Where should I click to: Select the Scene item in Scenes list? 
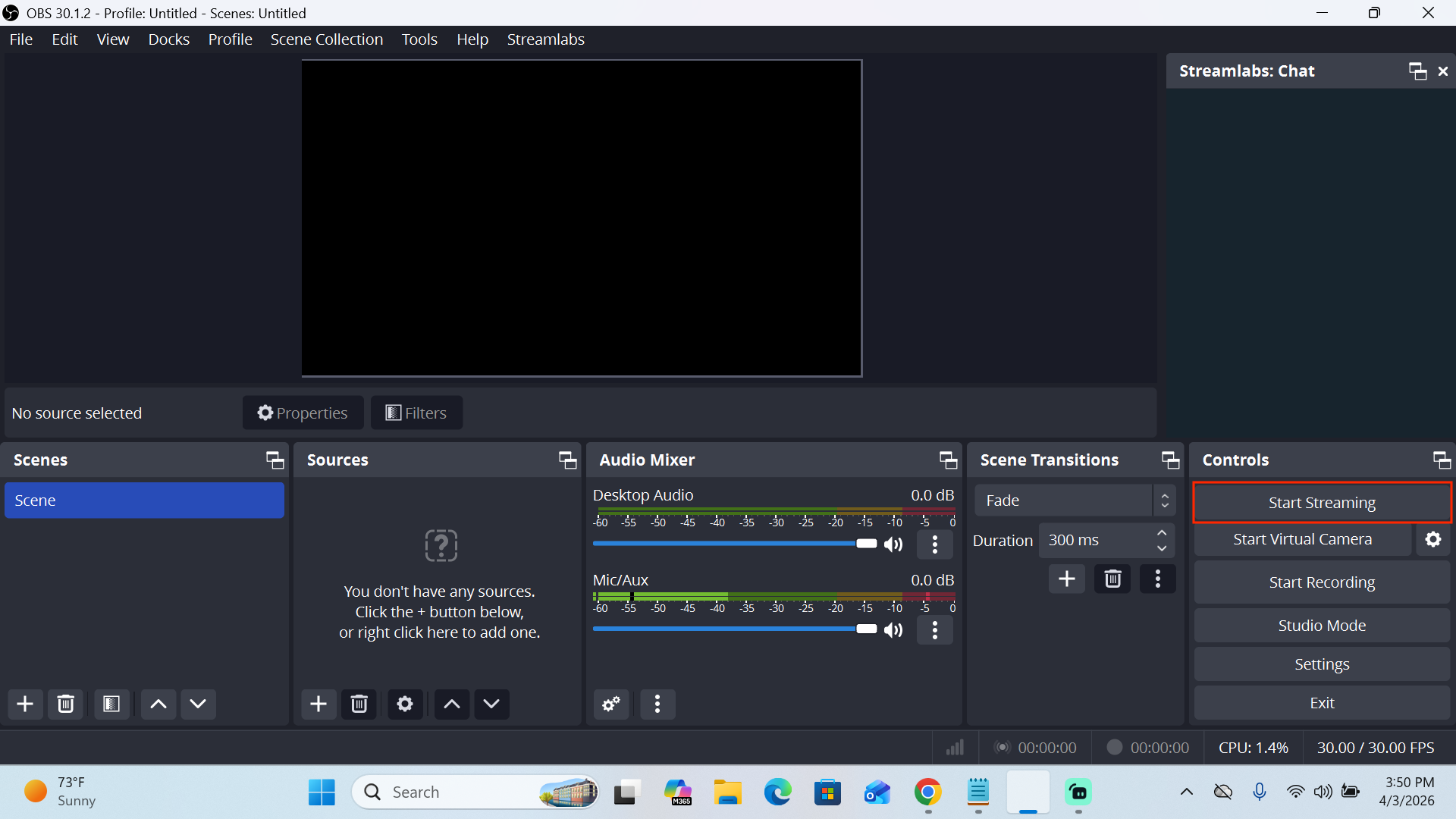pos(144,500)
